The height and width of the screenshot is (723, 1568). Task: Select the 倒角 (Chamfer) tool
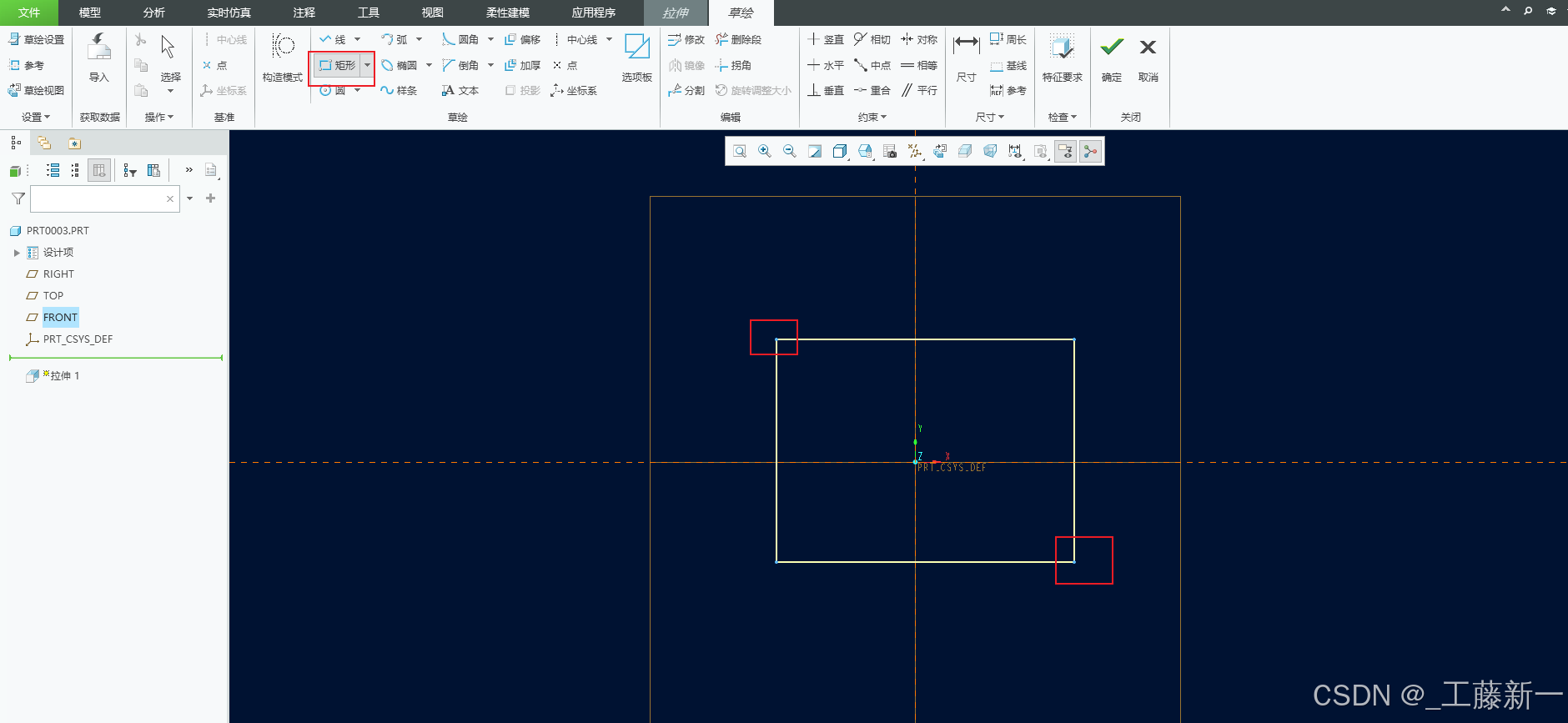(460, 65)
